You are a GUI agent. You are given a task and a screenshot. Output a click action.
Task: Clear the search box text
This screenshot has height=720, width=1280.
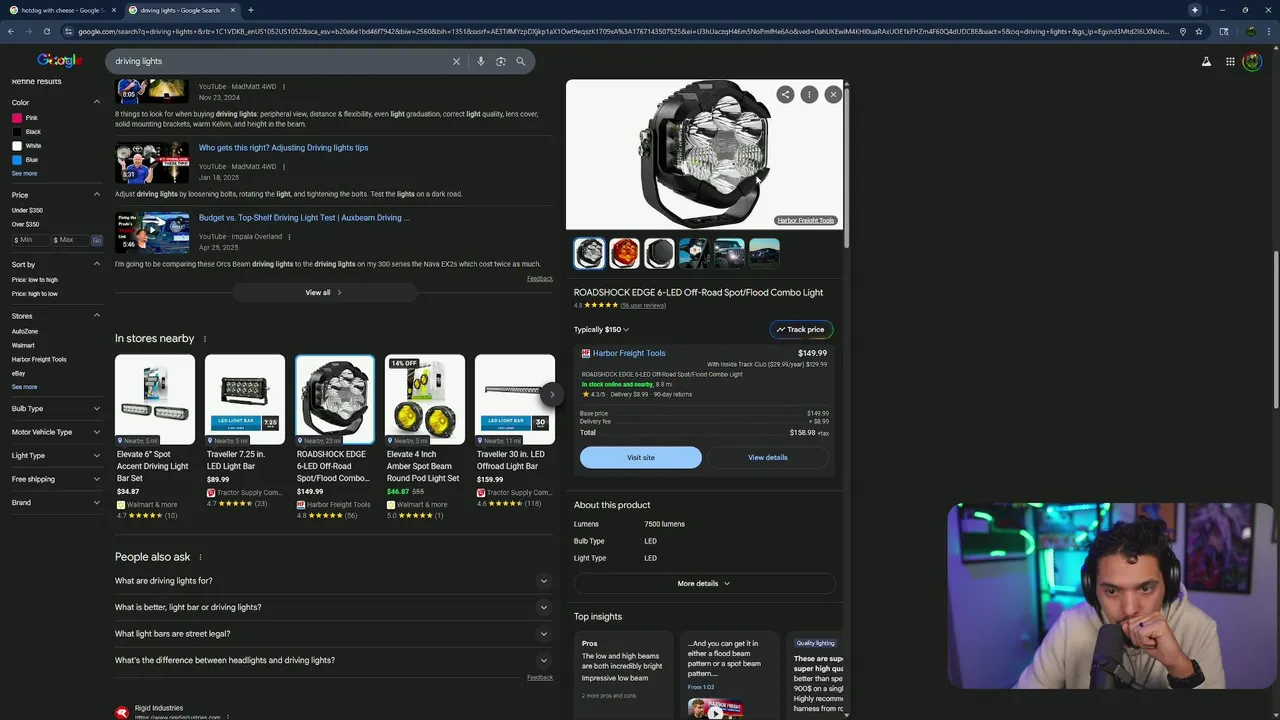tap(456, 61)
